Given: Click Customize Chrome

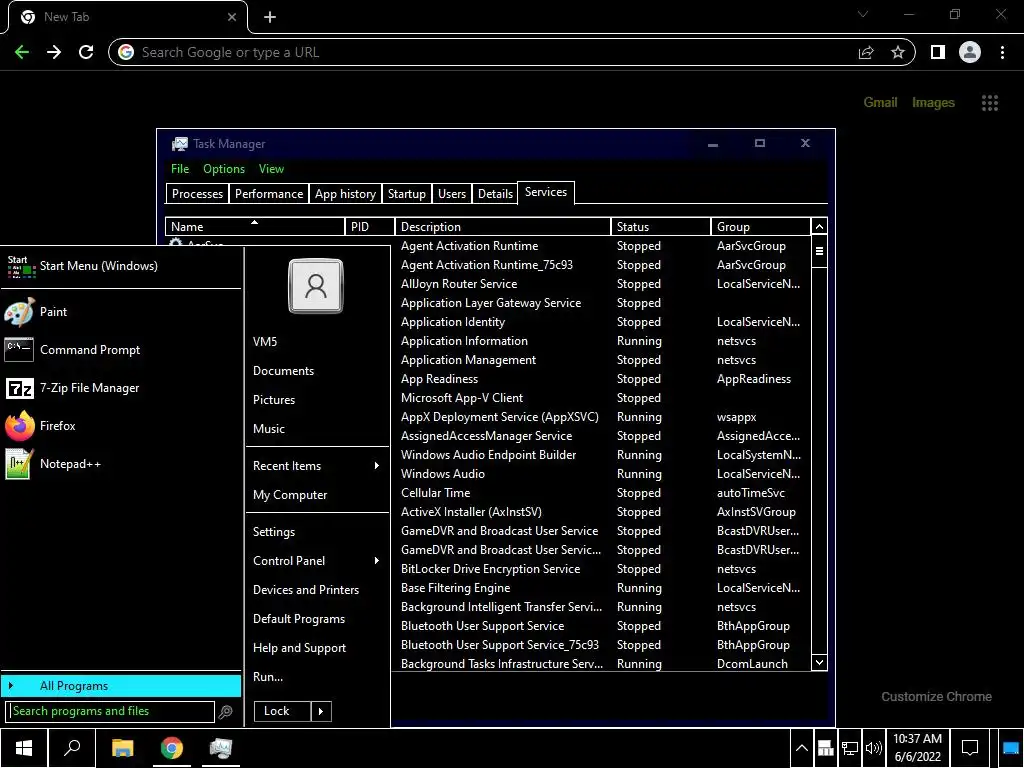Looking at the screenshot, I should point(936,697).
